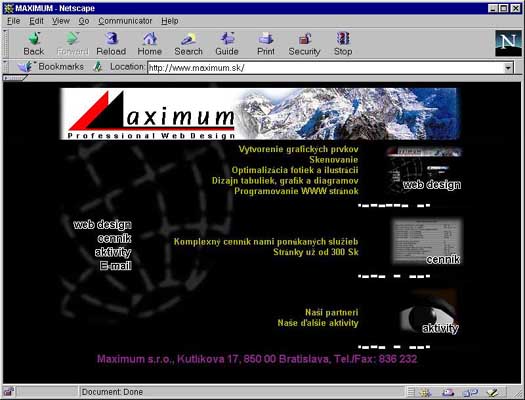The image size is (525, 400).
Task: Open the web design thumbnail image
Action: point(424,171)
